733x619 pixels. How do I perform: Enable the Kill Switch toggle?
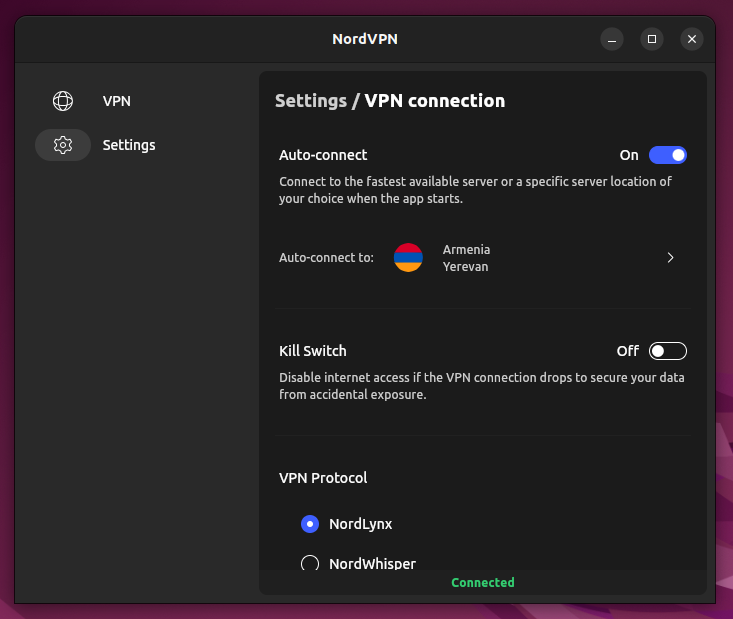click(x=667, y=351)
